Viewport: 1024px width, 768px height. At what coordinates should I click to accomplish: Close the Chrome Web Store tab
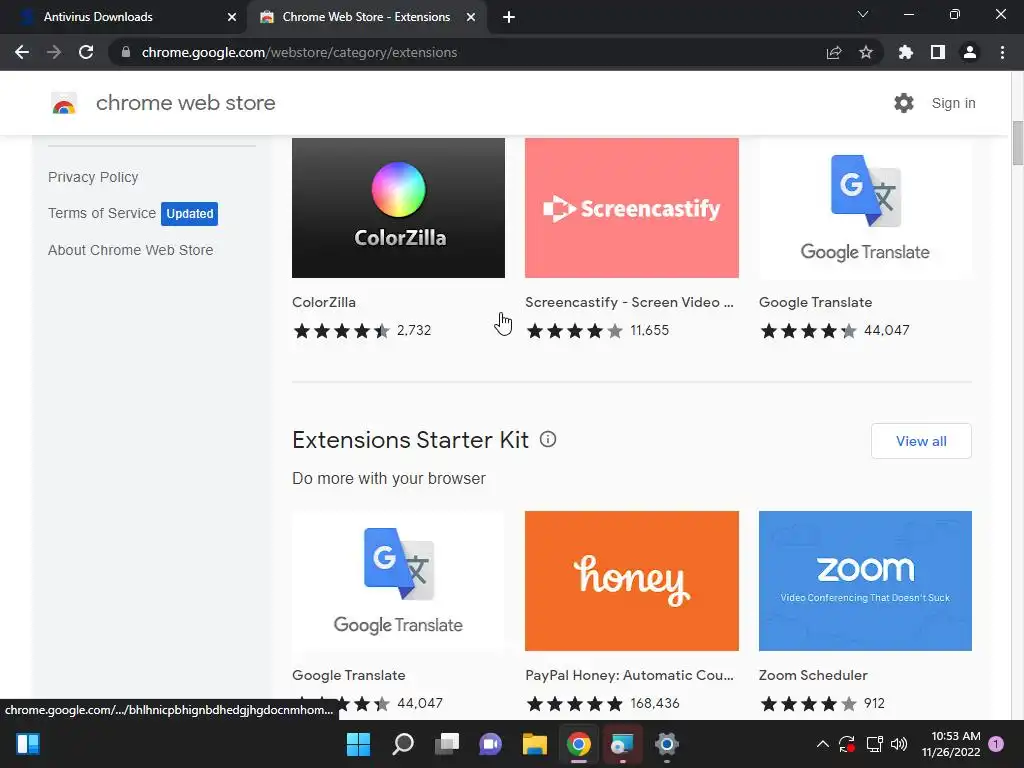[471, 17]
